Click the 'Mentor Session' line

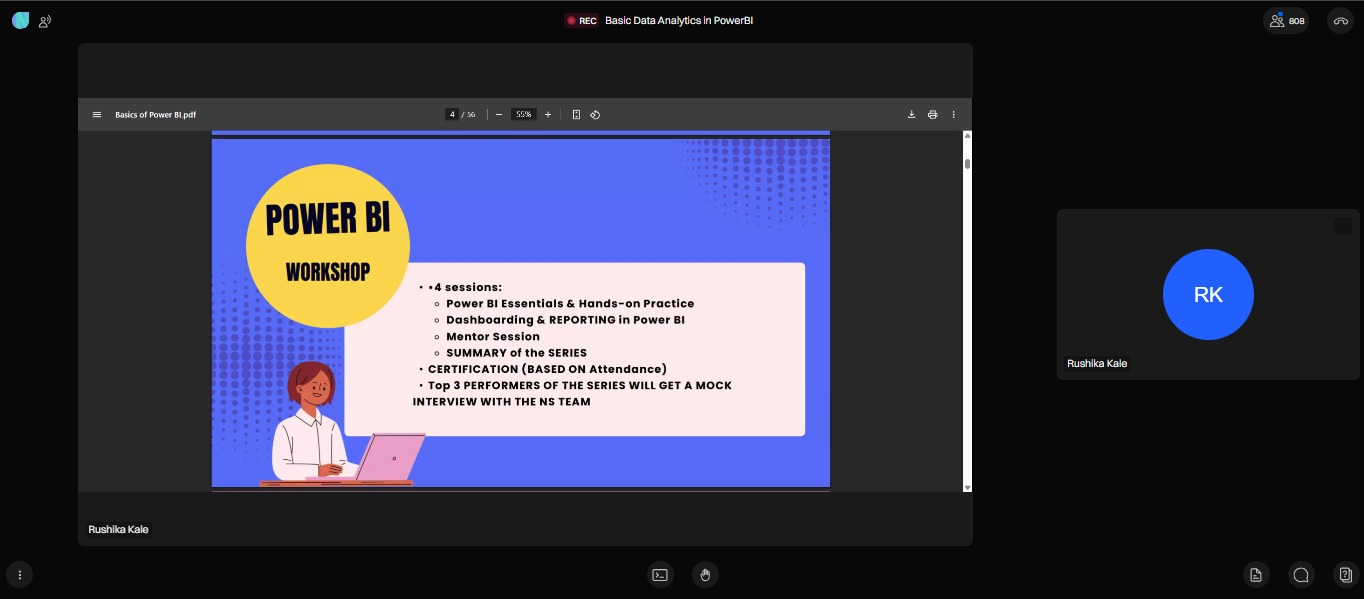point(493,336)
